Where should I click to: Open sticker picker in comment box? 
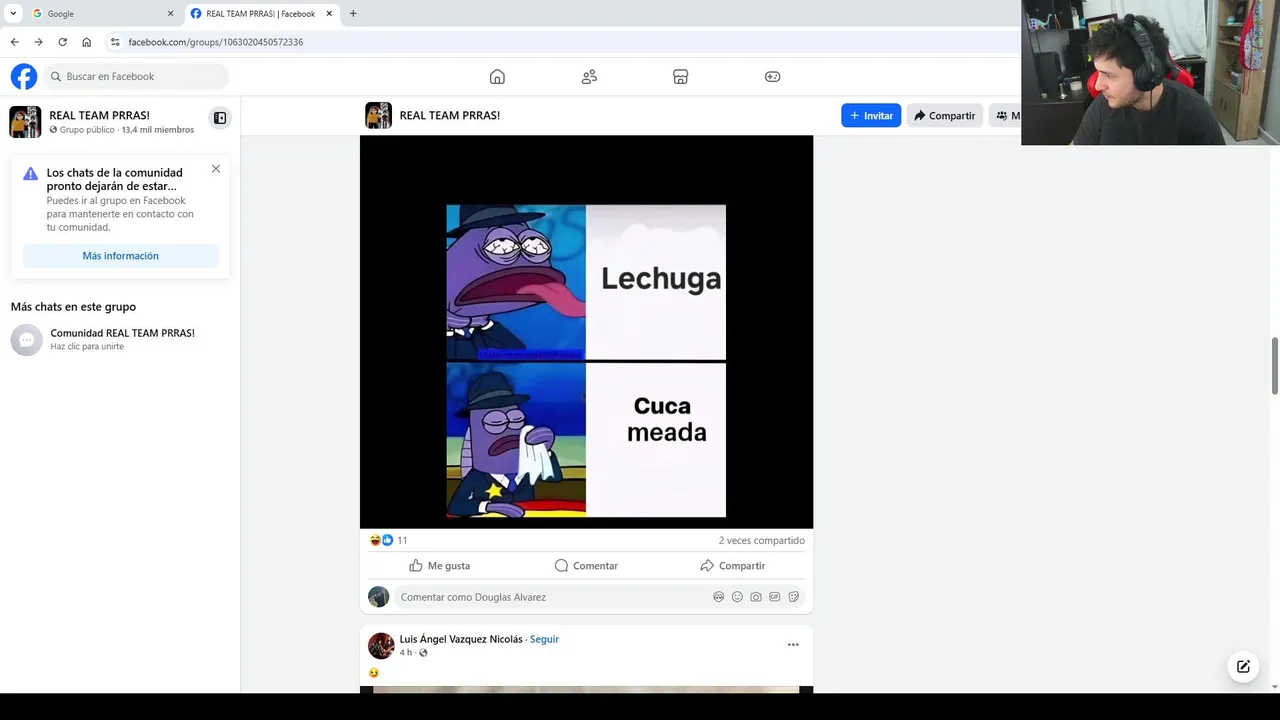793,597
